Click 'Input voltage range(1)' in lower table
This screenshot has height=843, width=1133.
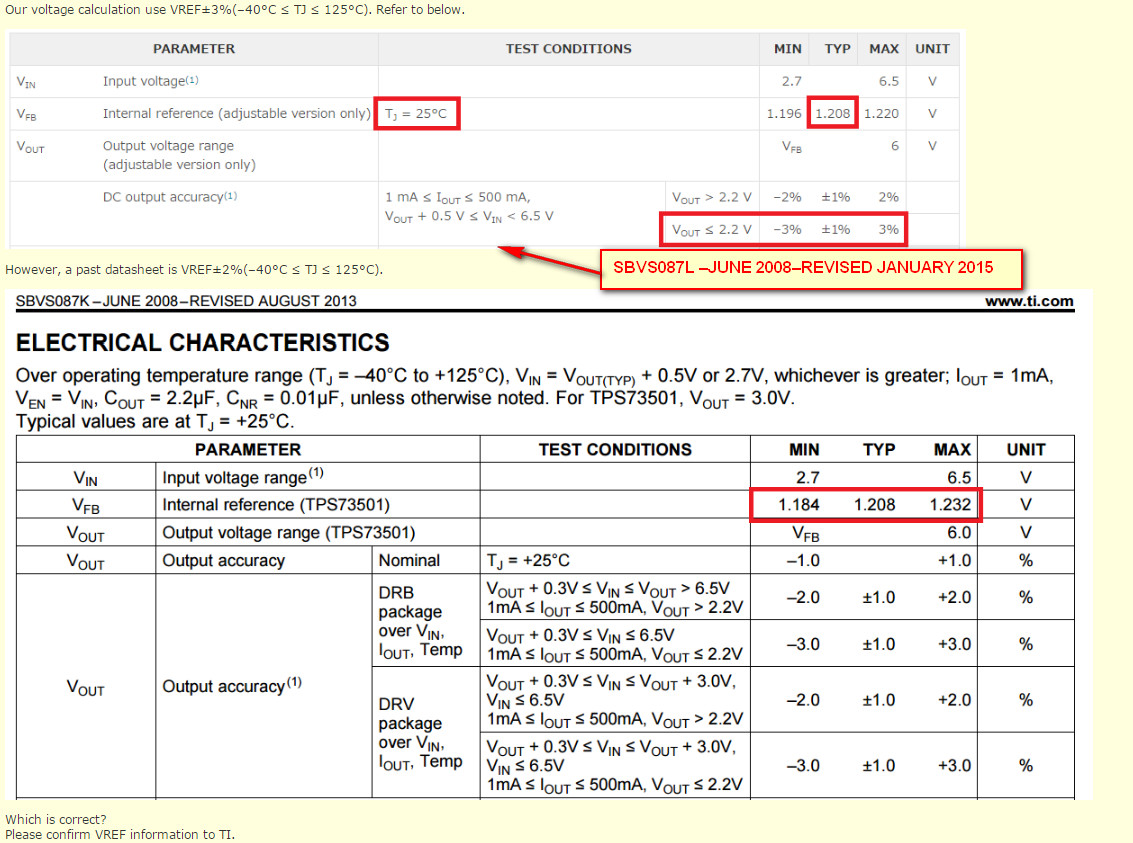coord(243,477)
